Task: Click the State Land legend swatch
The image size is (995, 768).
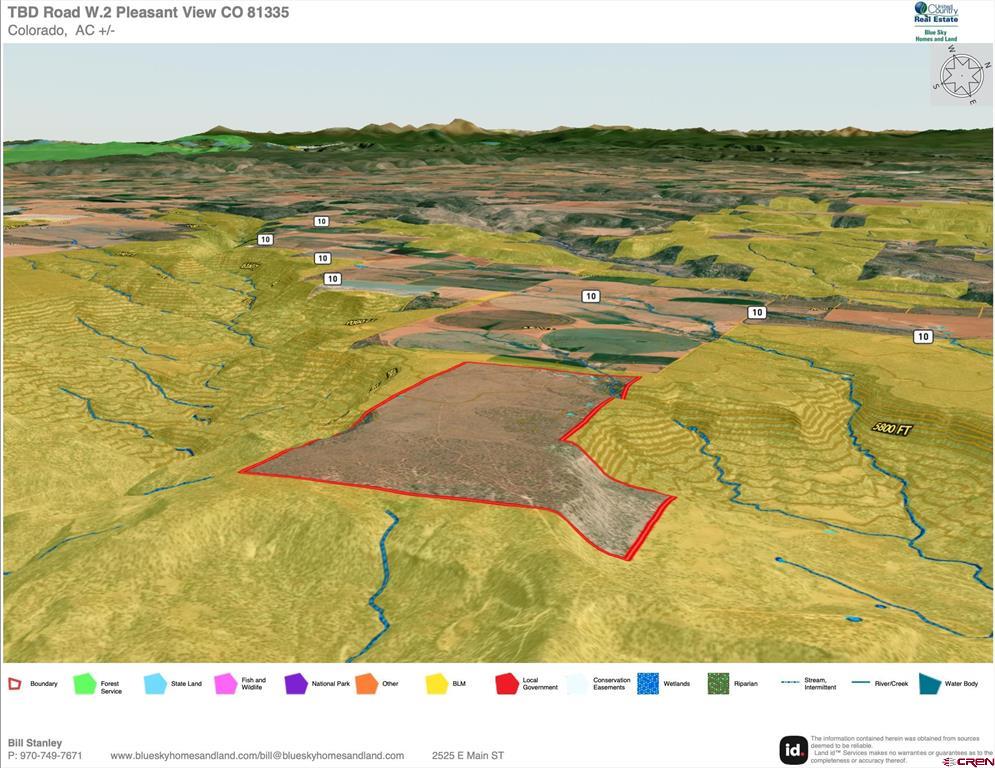Action: [x=155, y=684]
